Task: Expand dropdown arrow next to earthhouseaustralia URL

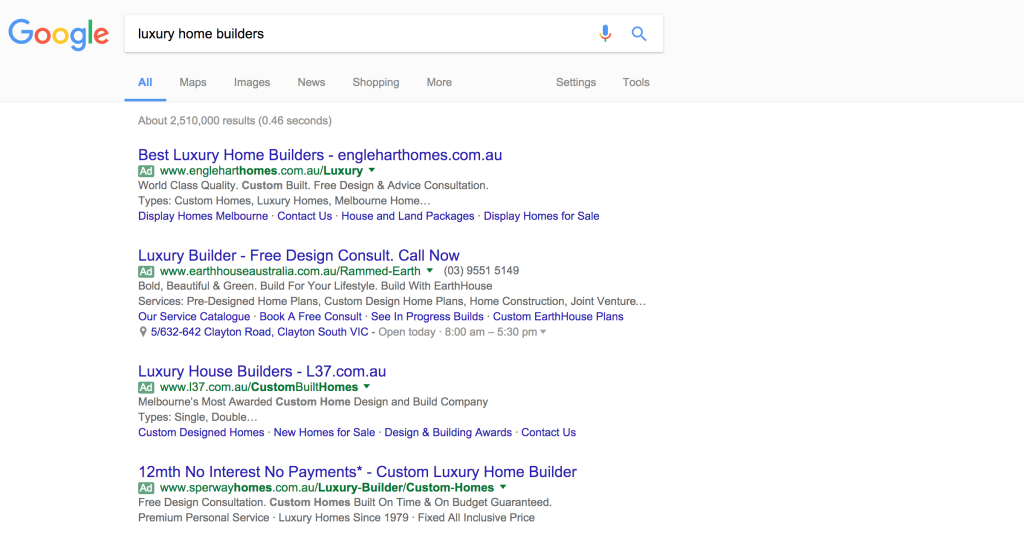Action: pyautogui.click(x=430, y=270)
